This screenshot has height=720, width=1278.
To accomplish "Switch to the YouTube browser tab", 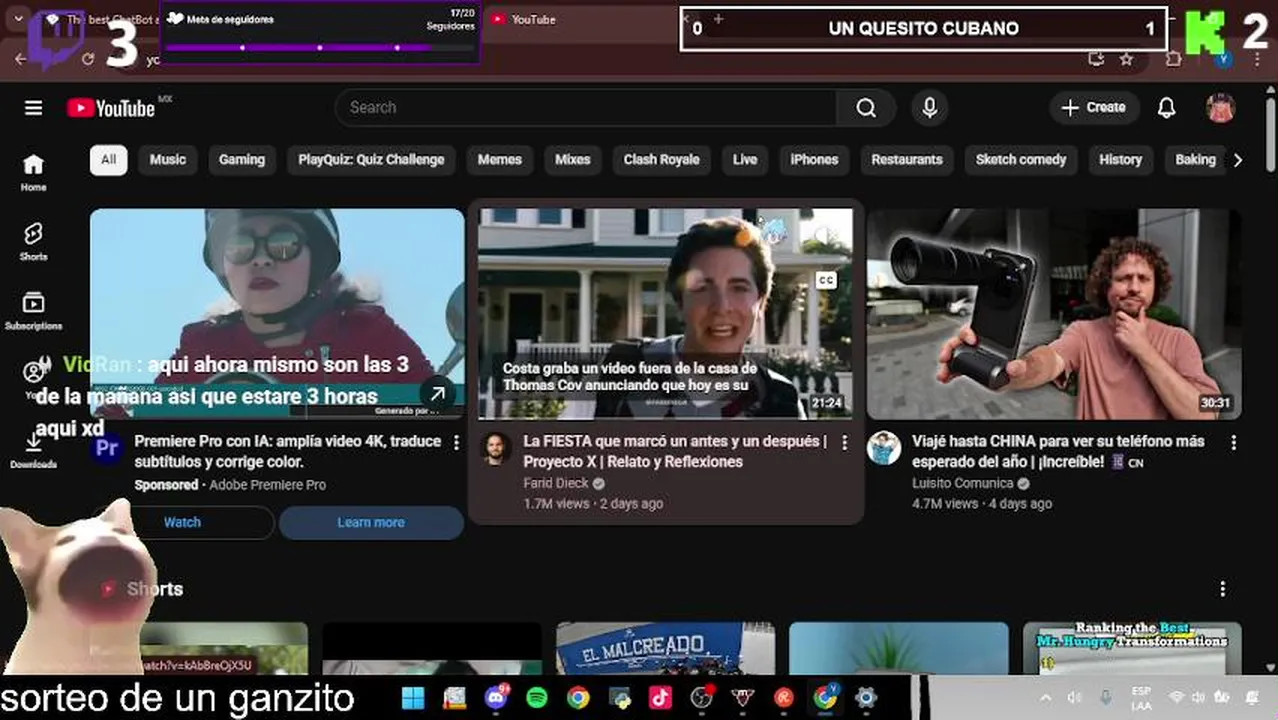I will tap(580, 19).
